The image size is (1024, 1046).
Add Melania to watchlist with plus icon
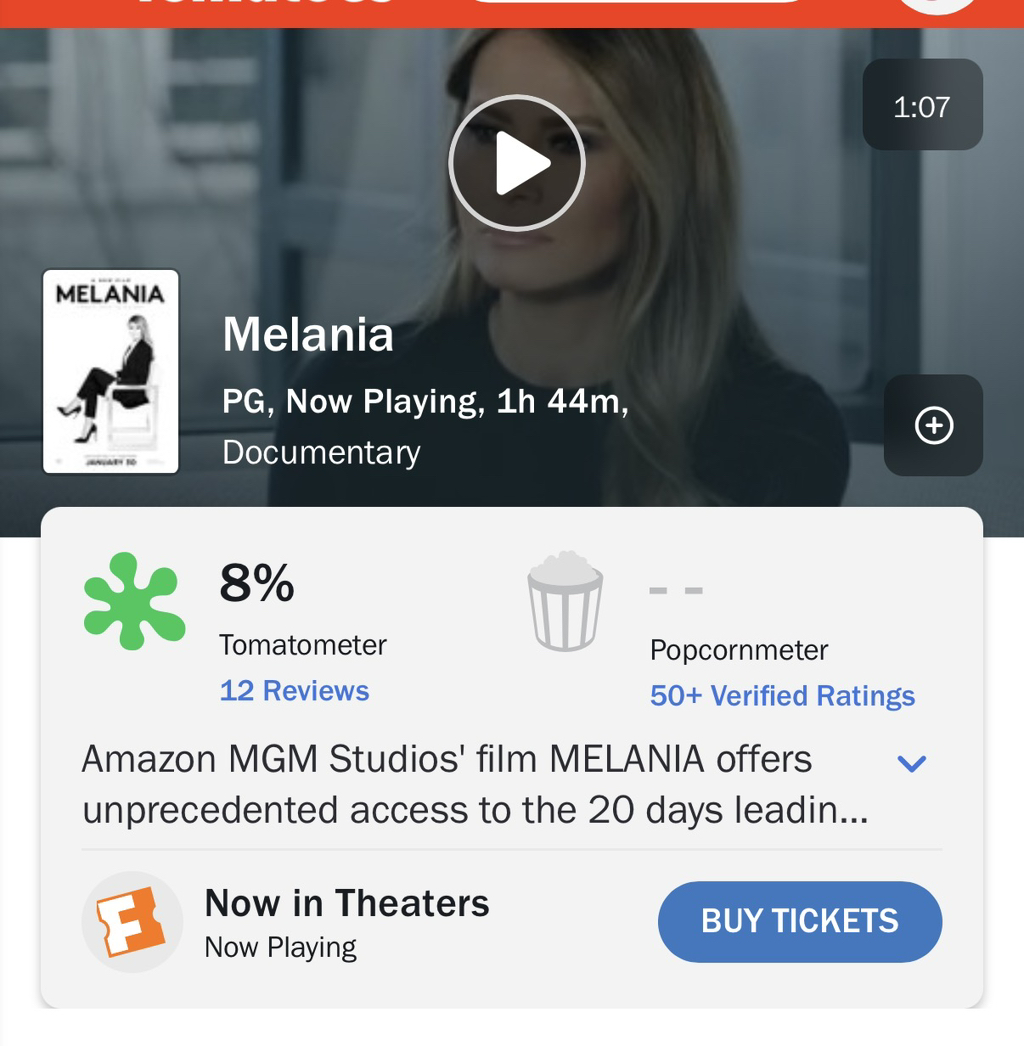click(933, 425)
